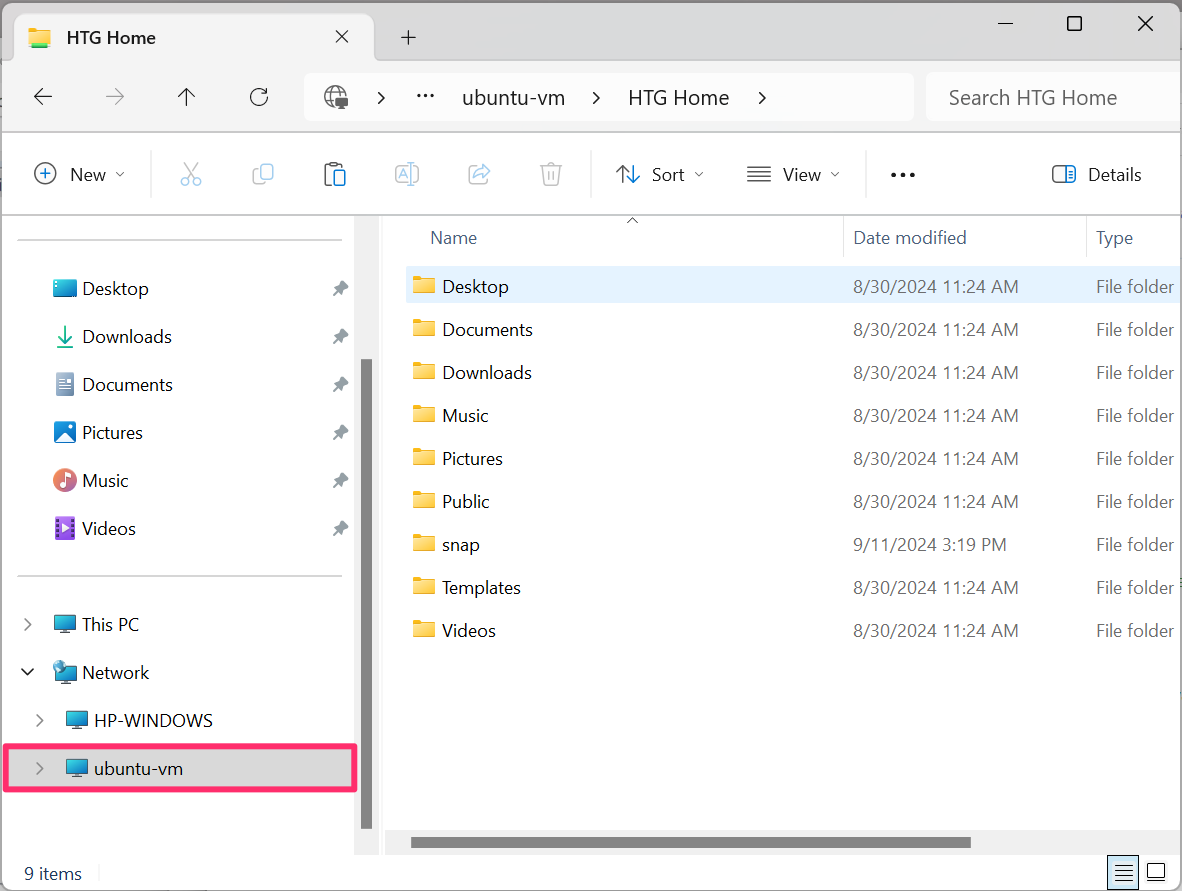Select the Templates folder in file list
This screenshot has height=891, width=1182.
tap(793, 587)
